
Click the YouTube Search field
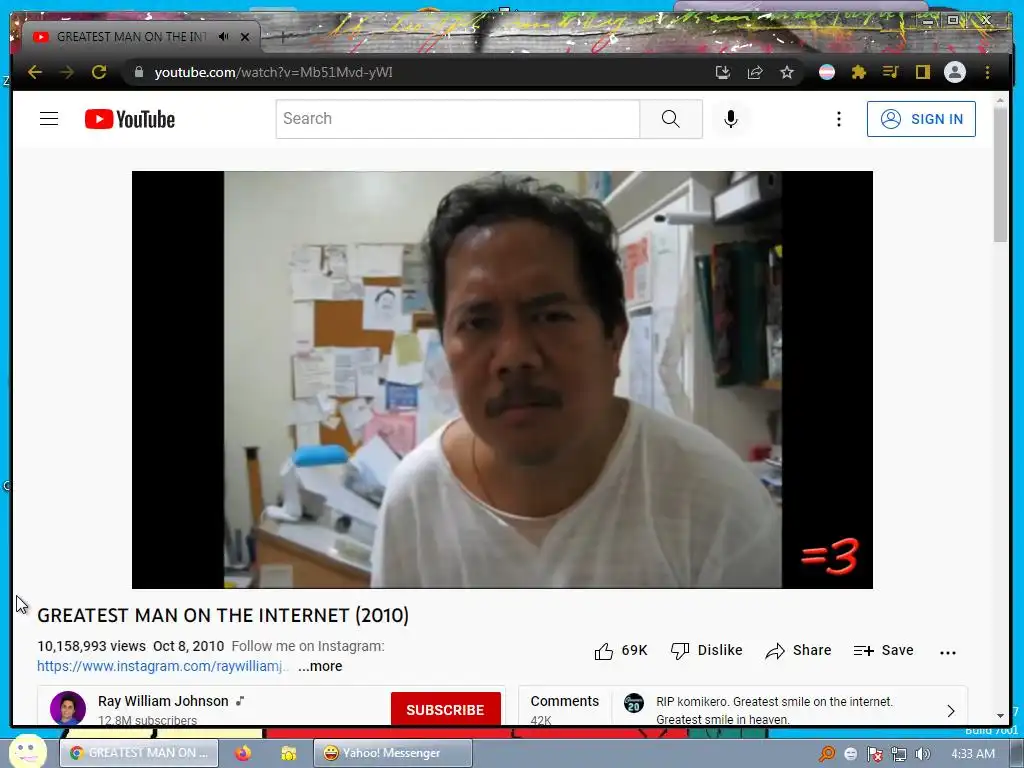coord(457,119)
